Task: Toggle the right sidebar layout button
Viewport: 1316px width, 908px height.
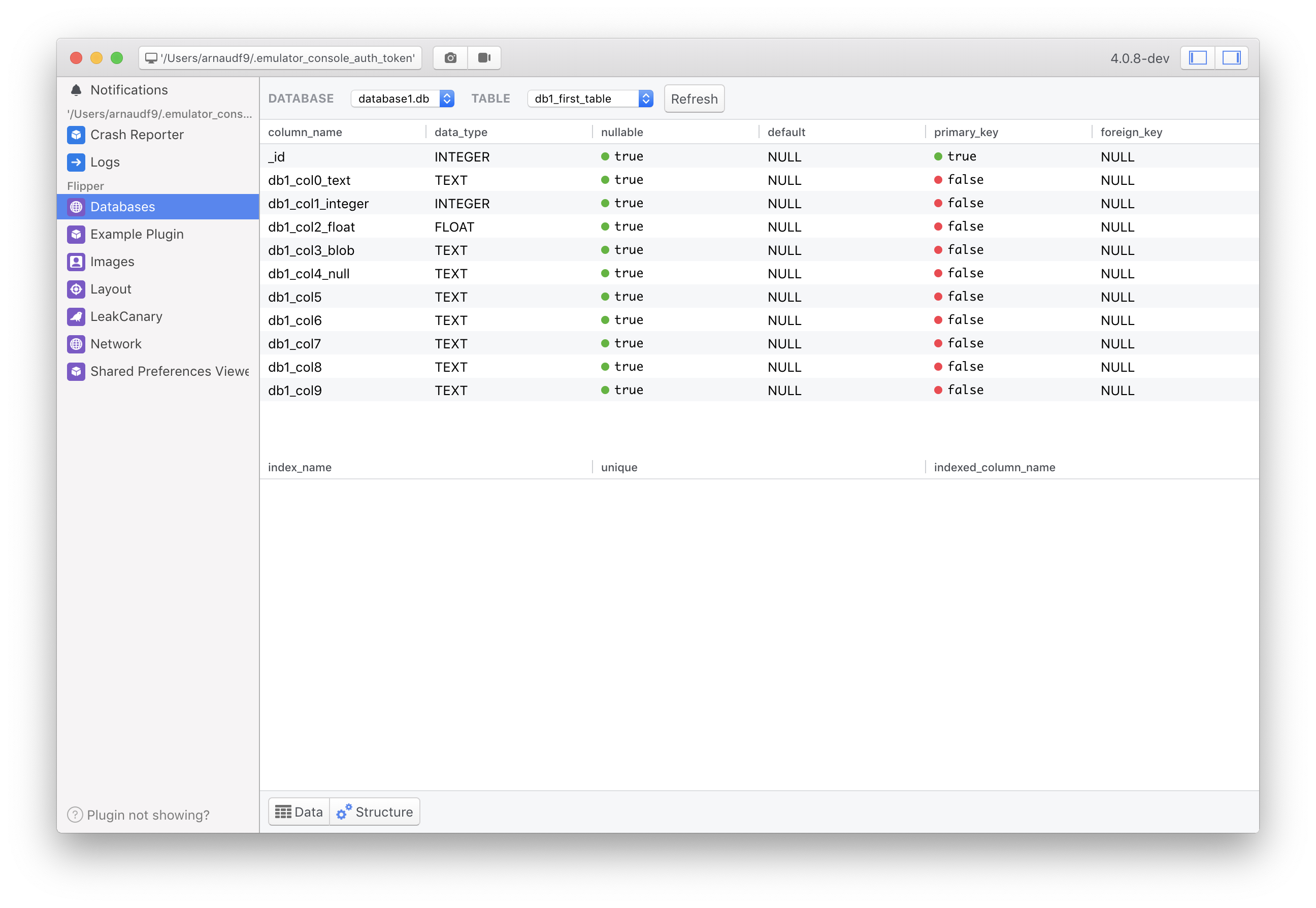Action: [x=1232, y=57]
